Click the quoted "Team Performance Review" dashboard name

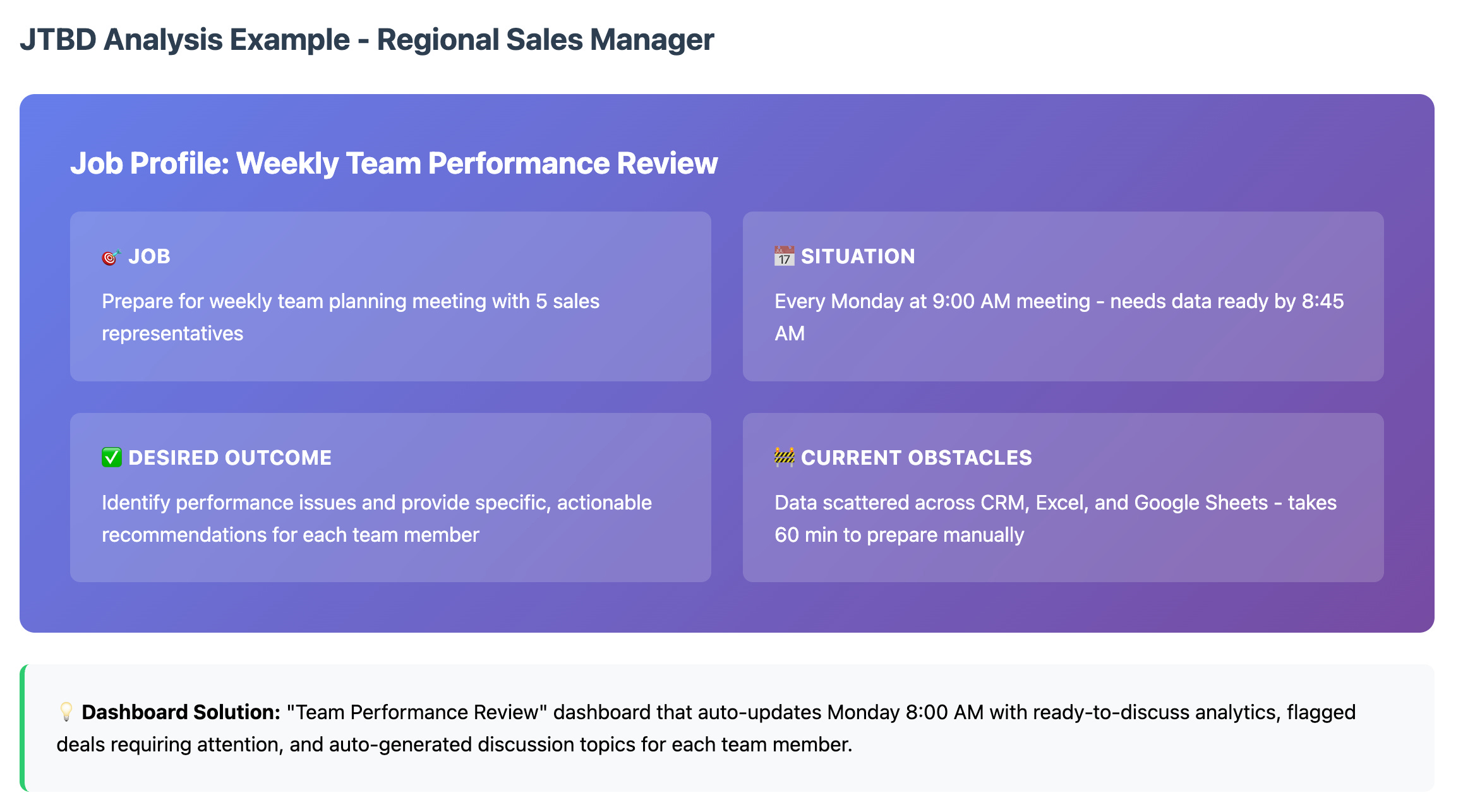417,712
